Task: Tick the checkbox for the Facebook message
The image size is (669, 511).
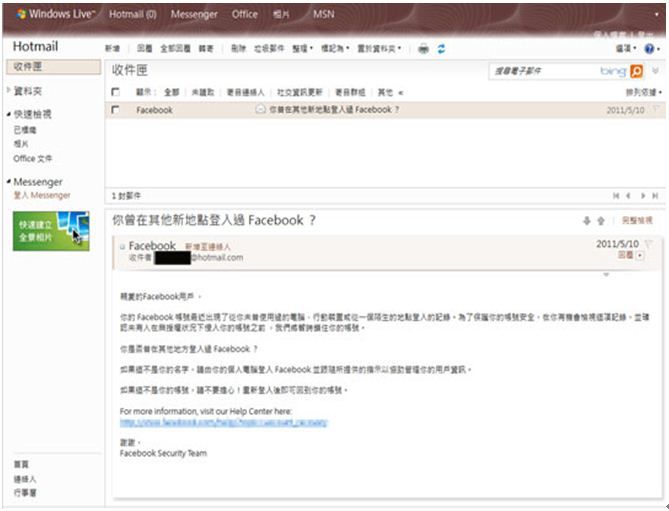Action: tap(115, 110)
